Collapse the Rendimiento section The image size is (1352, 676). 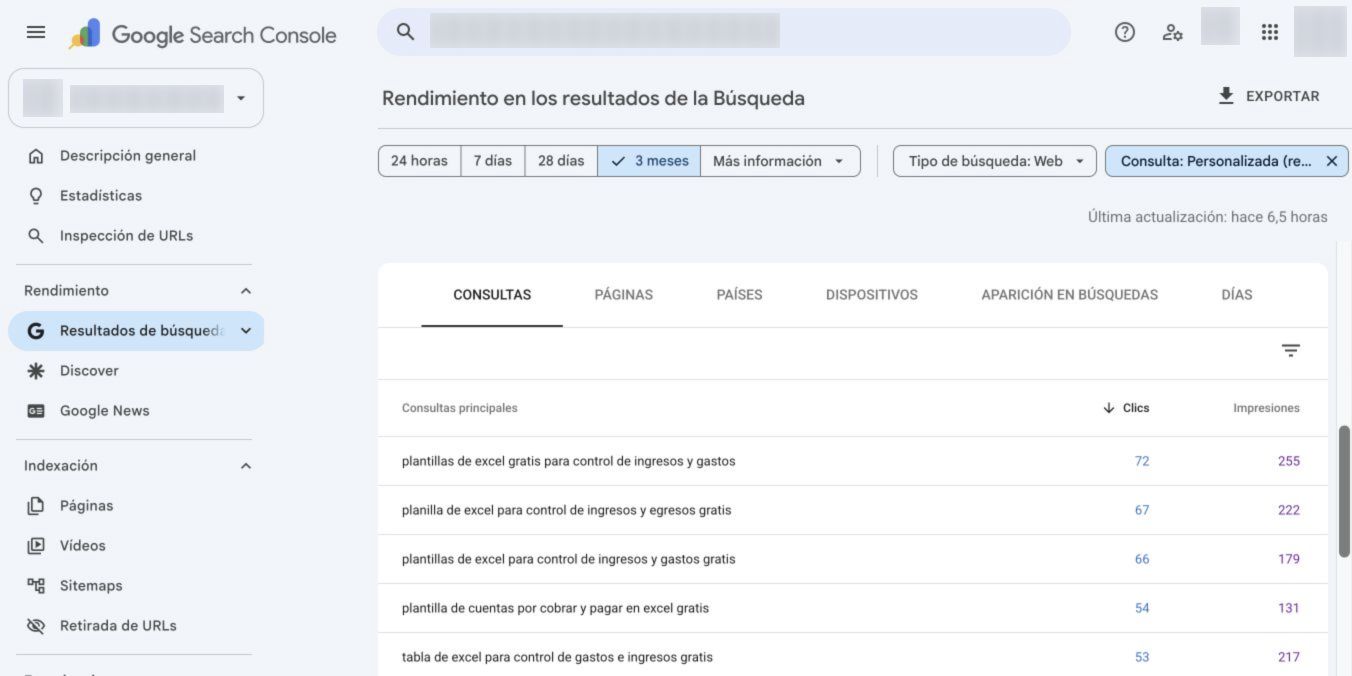click(246, 291)
